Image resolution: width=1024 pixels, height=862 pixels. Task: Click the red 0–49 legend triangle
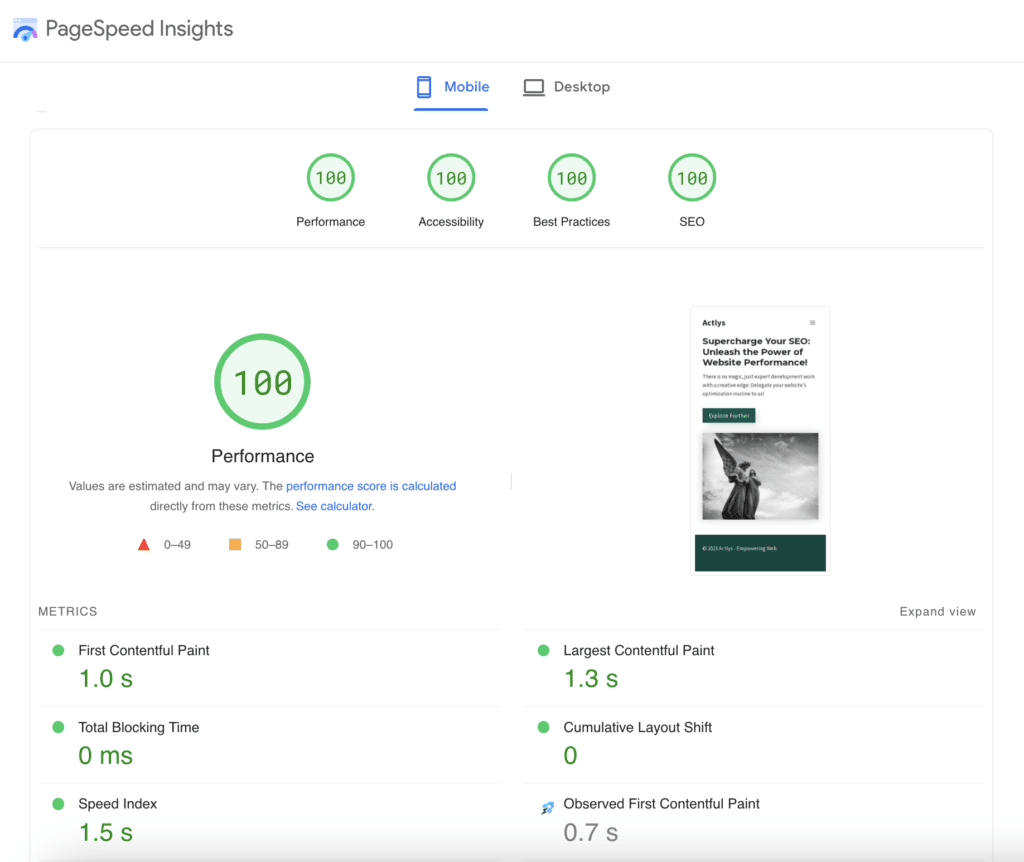(x=144, y=544)
